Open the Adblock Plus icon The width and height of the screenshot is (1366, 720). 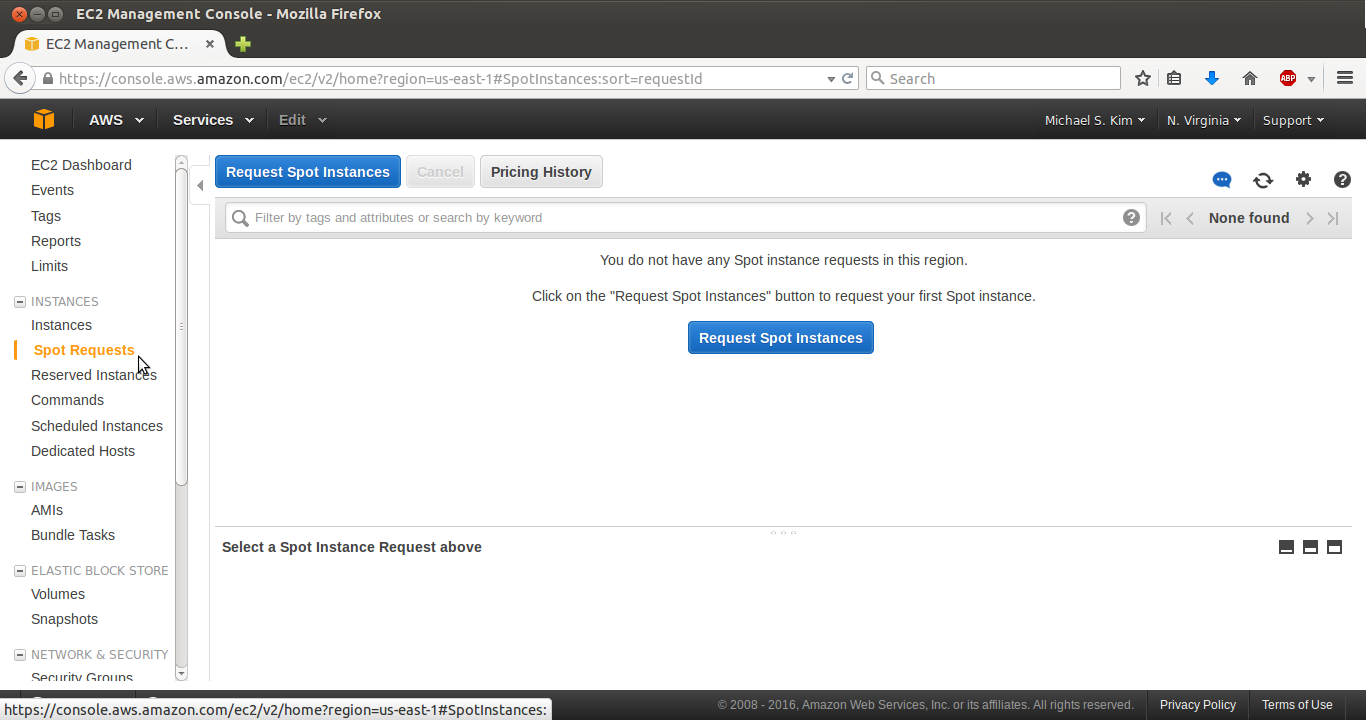point(1288,78)
